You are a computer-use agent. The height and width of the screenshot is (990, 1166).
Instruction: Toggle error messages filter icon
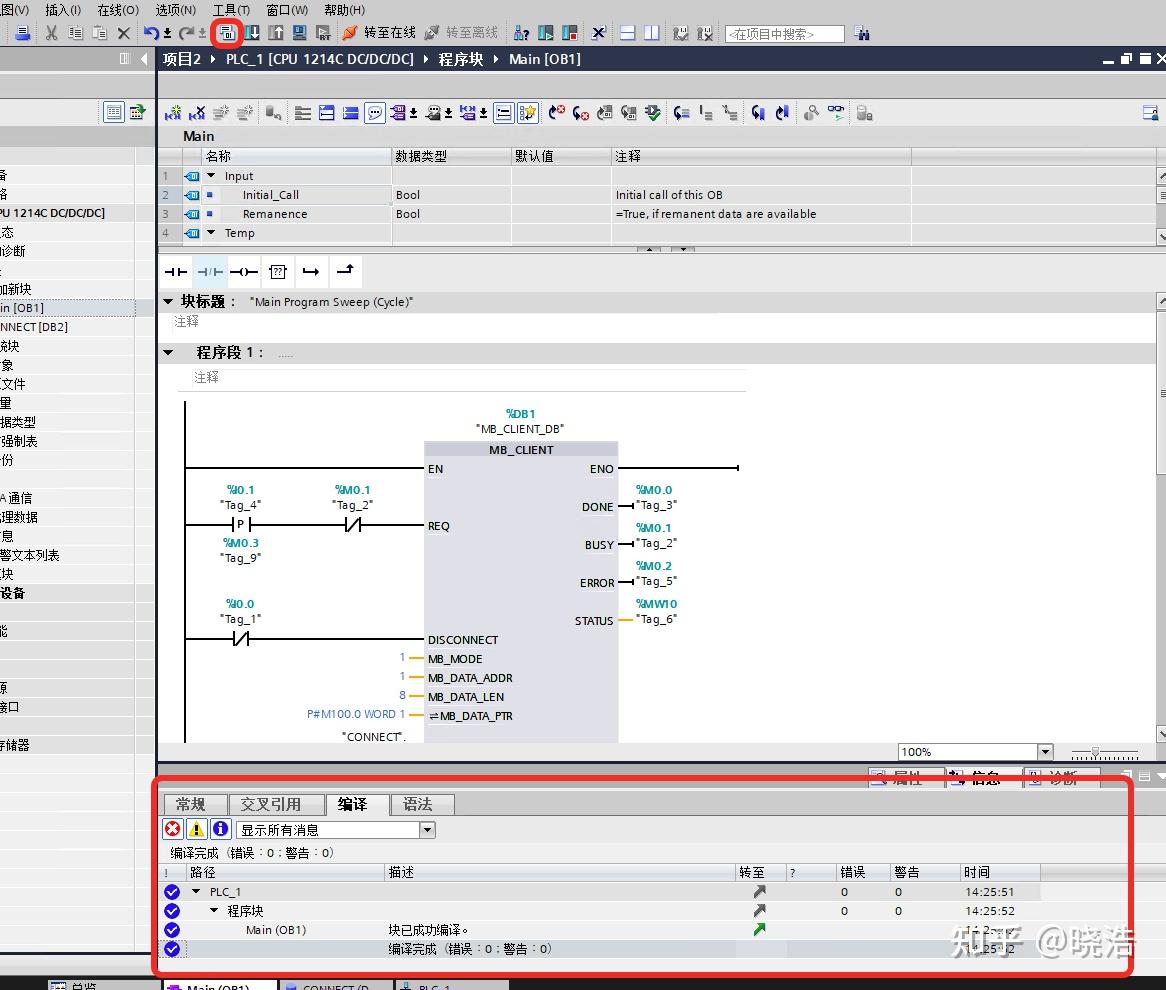pyautogui.click(x=173, y=829)
